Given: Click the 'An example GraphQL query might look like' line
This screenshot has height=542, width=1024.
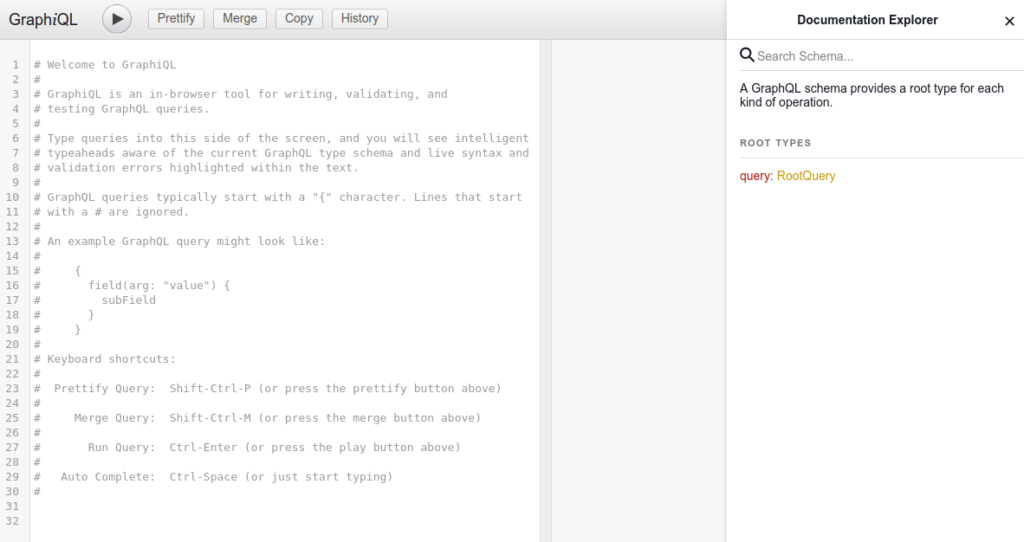Looking at the screenshot, I should coord(180,242).
